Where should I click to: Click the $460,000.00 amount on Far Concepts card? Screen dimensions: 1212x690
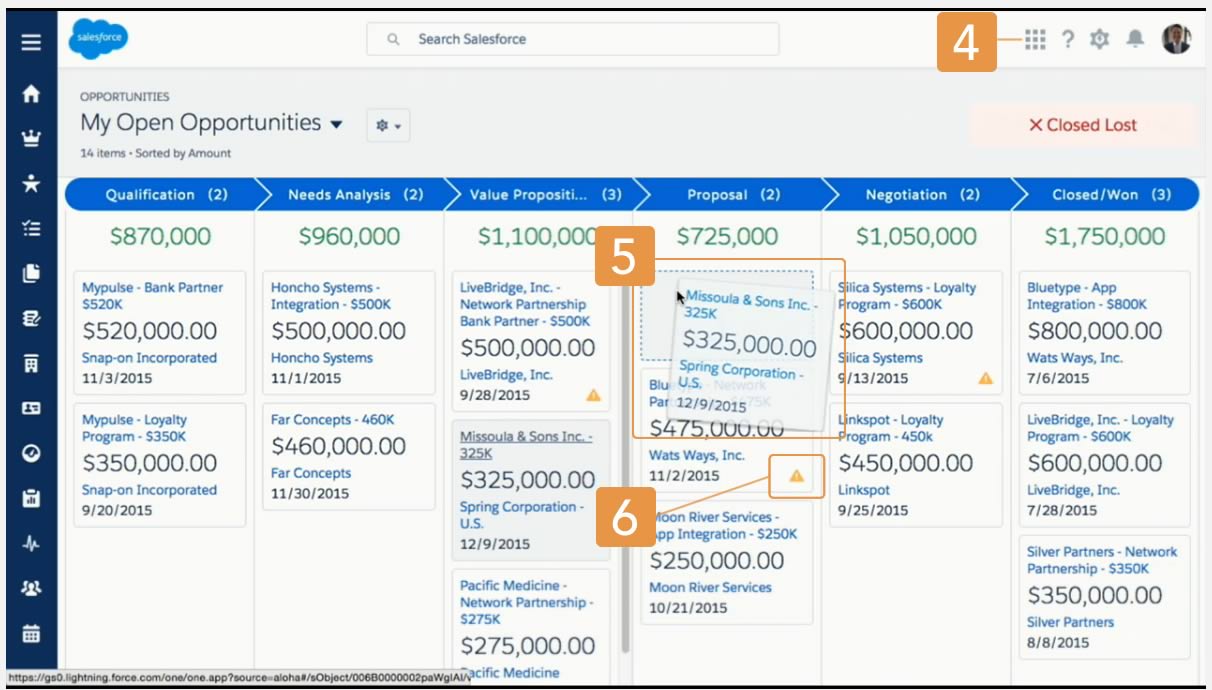click(339, 447)
